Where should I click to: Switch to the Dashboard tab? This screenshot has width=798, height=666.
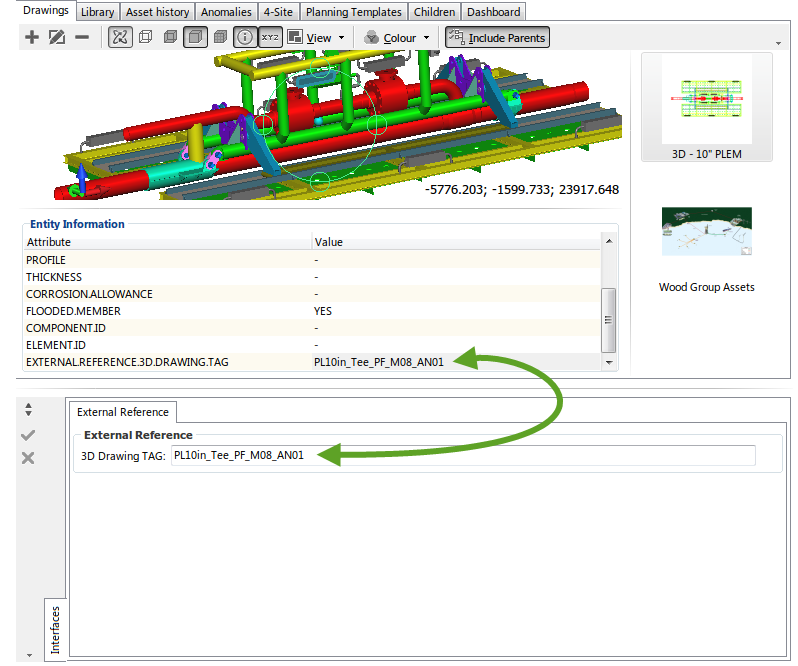point(494,12)
